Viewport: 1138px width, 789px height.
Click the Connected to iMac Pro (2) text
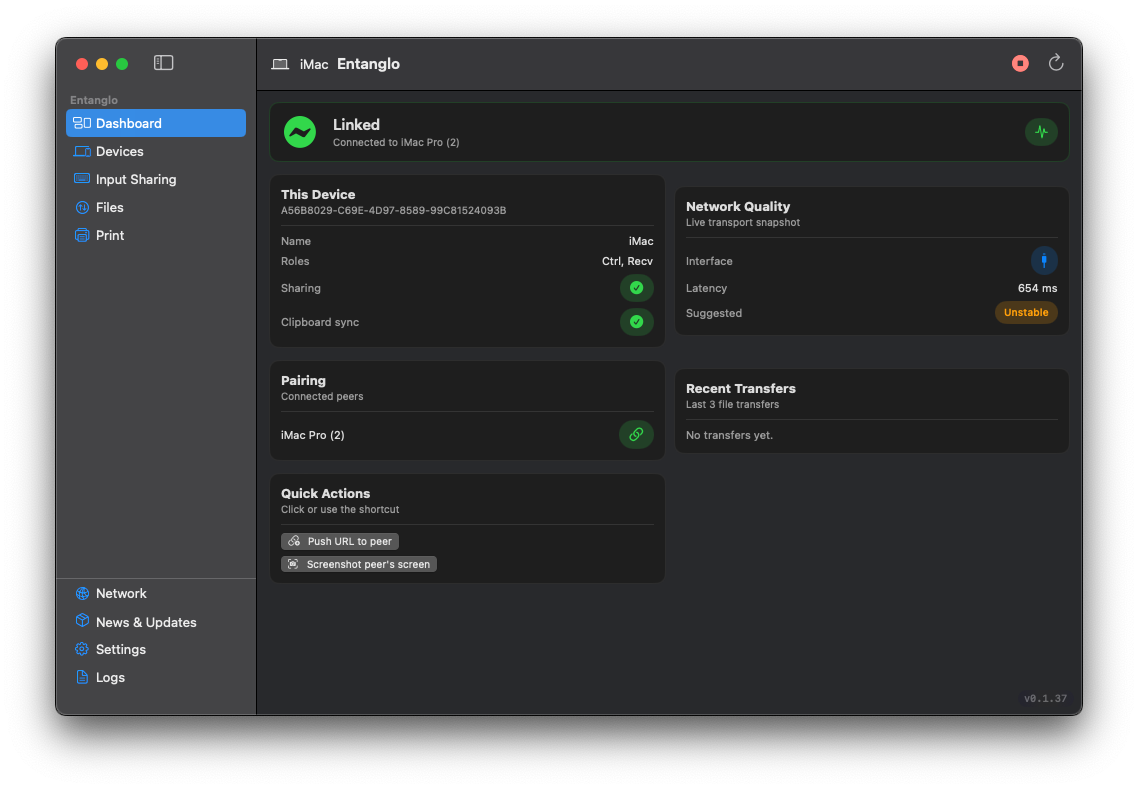[396, 142]
